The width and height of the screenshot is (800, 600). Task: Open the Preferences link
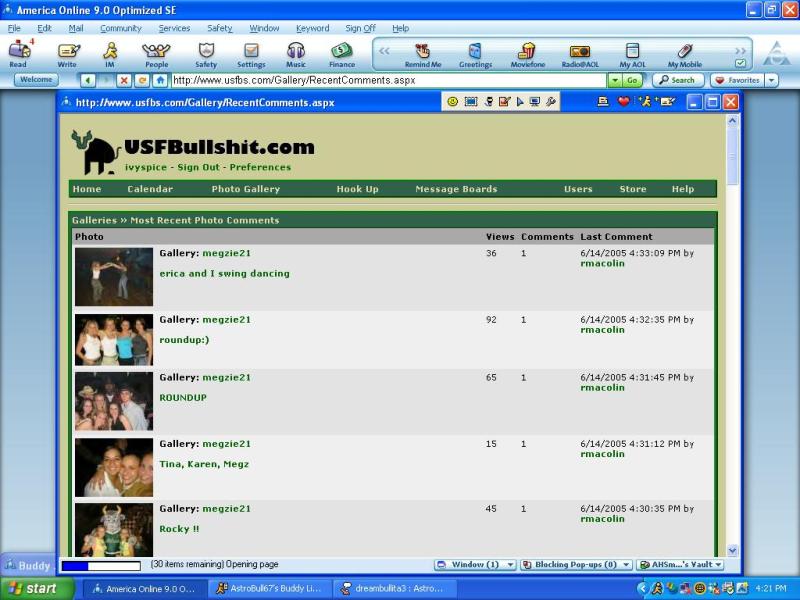click(x=260, y=167)
